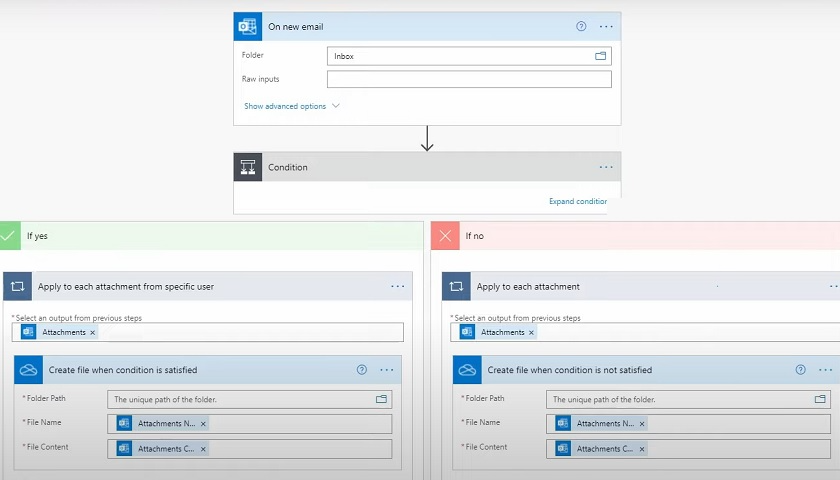Click the loop icon of Apply to each attachment in If no
Image resolution: width=840 pixels, height=480 pixels.
tap(456, 287)
